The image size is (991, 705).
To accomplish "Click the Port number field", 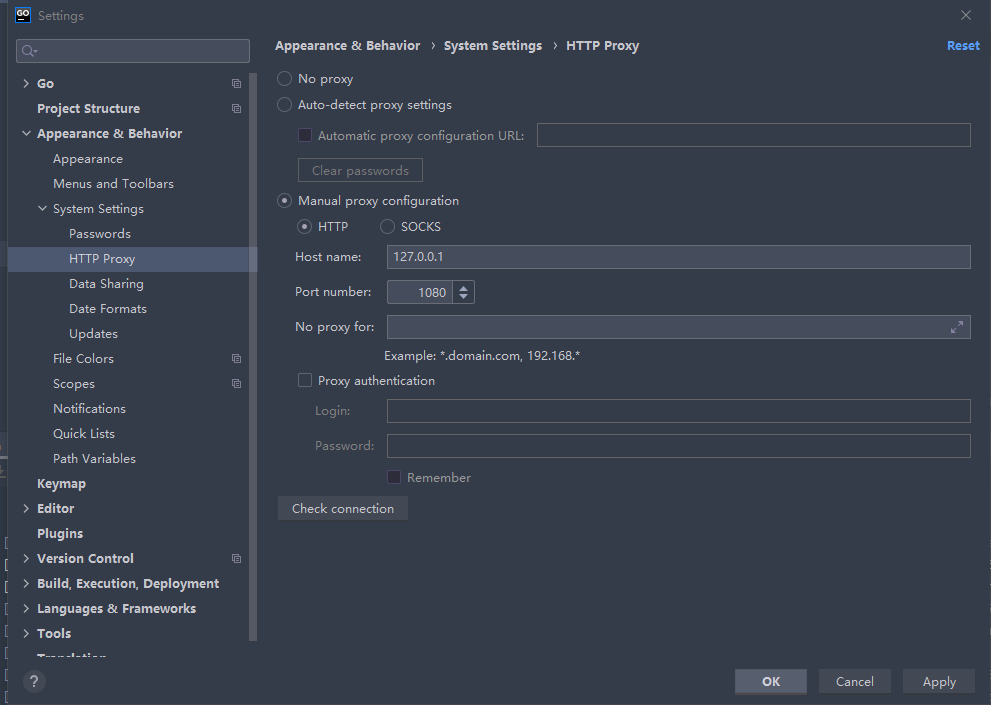I will [x=420, y=292].
